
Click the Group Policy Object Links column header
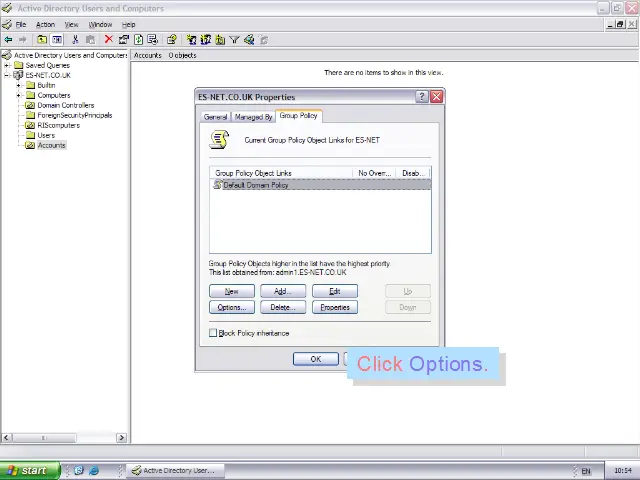(x=281, y=173)
